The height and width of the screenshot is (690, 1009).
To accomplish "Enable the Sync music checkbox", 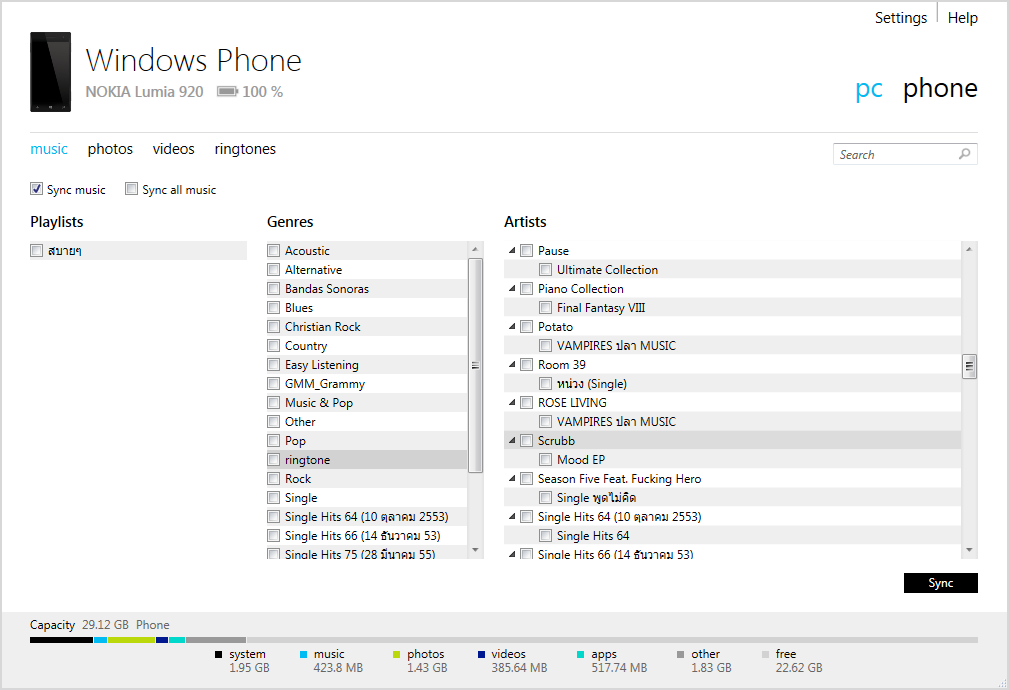I will tap(37, 189).
